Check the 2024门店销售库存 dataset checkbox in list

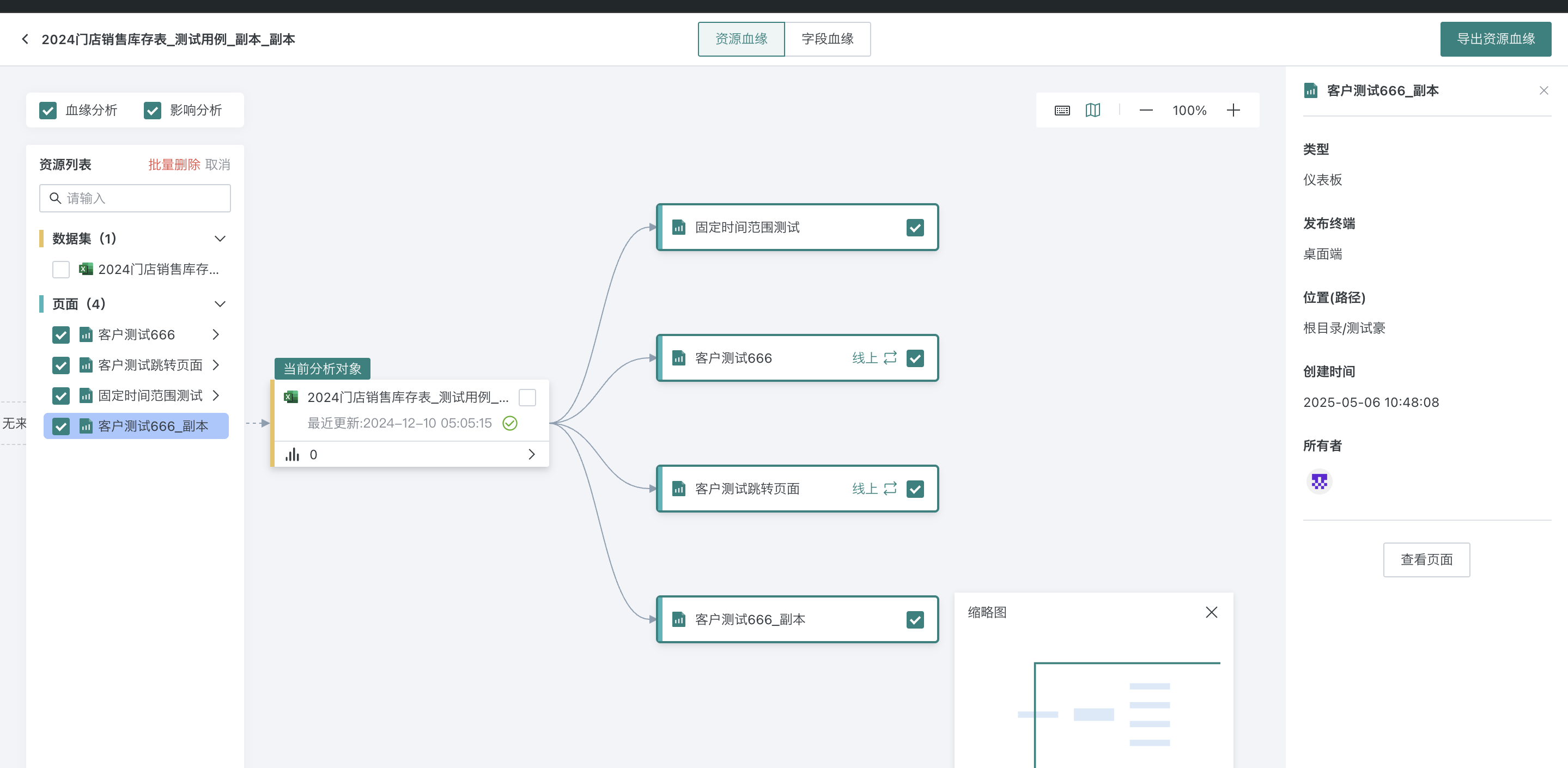coord(61,270)
